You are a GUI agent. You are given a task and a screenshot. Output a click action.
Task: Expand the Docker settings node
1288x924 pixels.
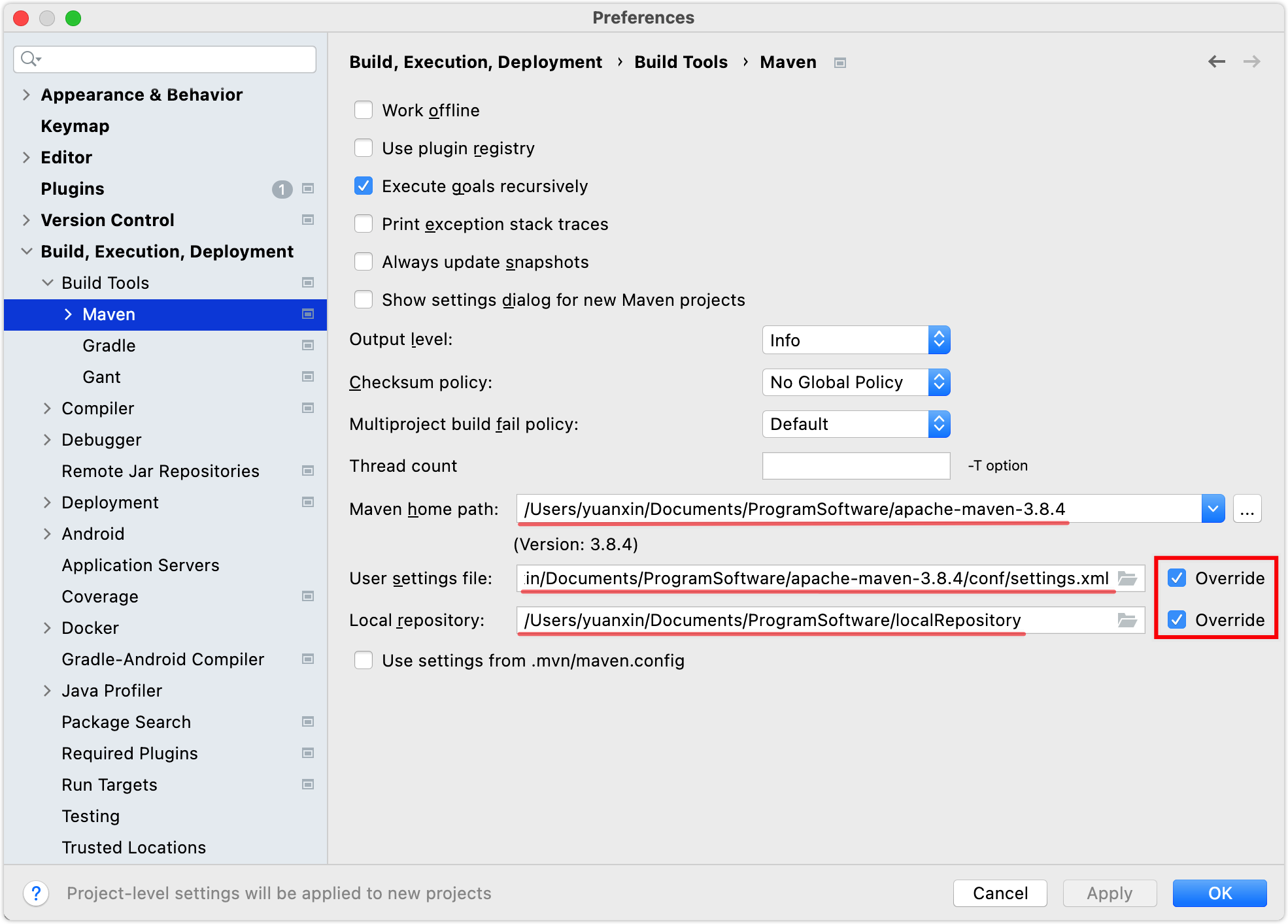click(47, 628)
